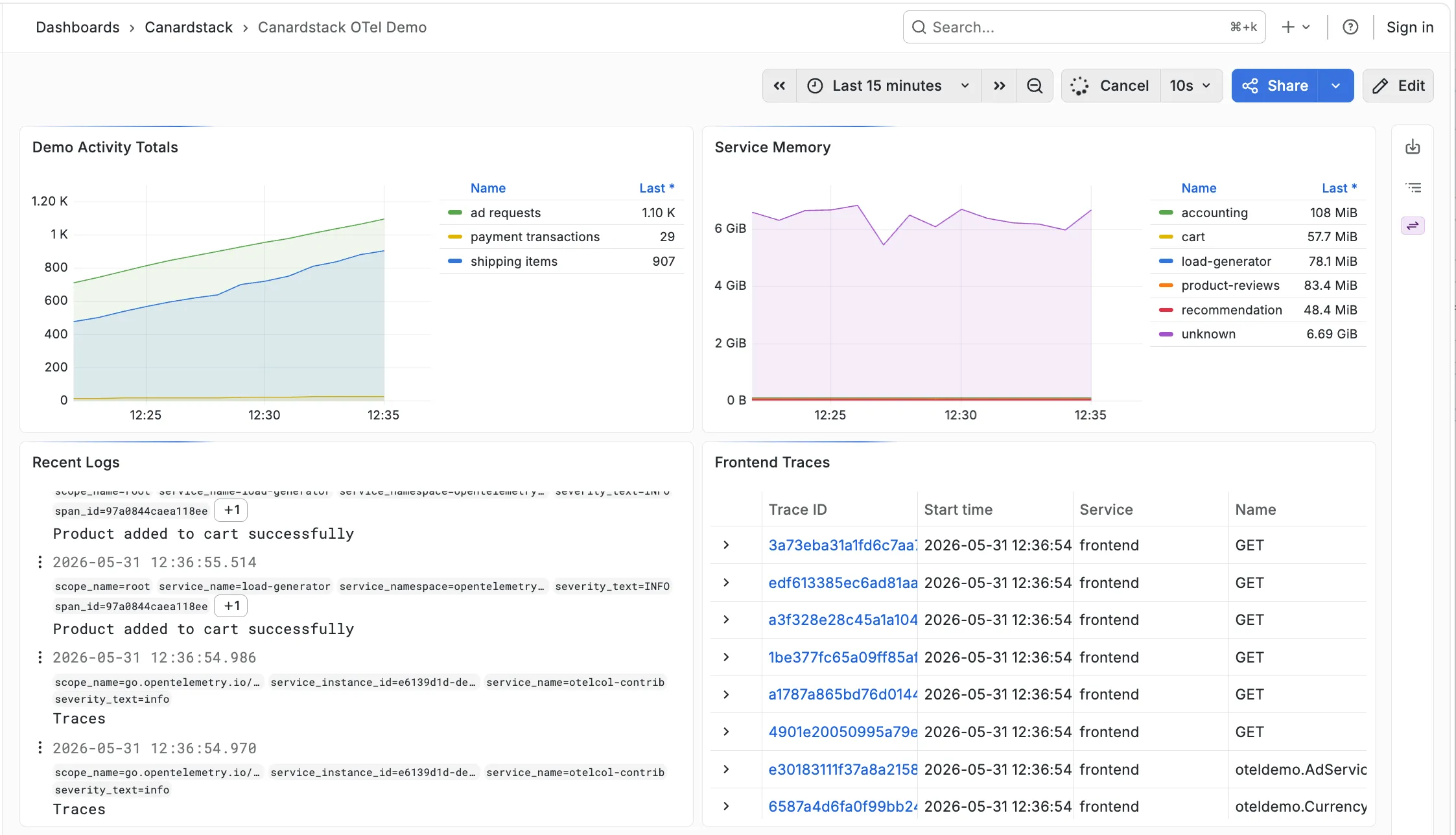
Task: Click the Share button
Action: [x=1275, y=86]
